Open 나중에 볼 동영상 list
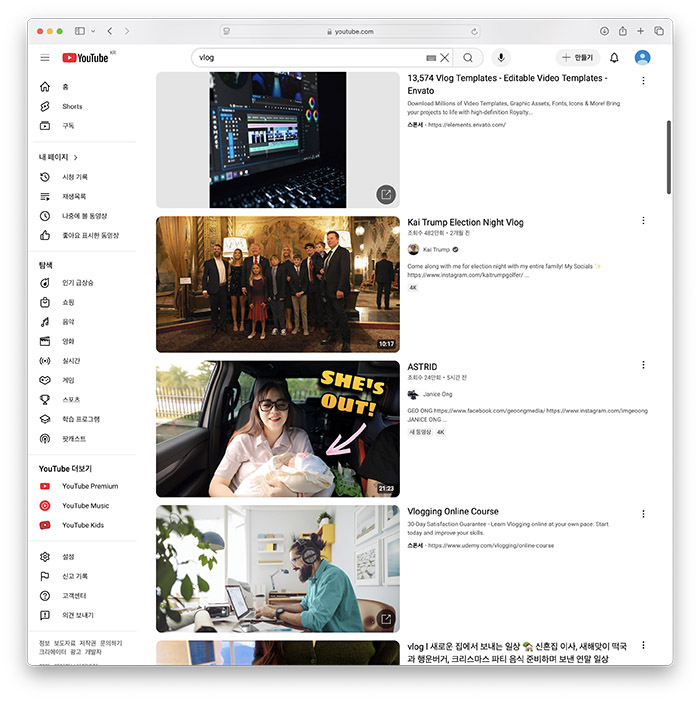 click(83, 216)
